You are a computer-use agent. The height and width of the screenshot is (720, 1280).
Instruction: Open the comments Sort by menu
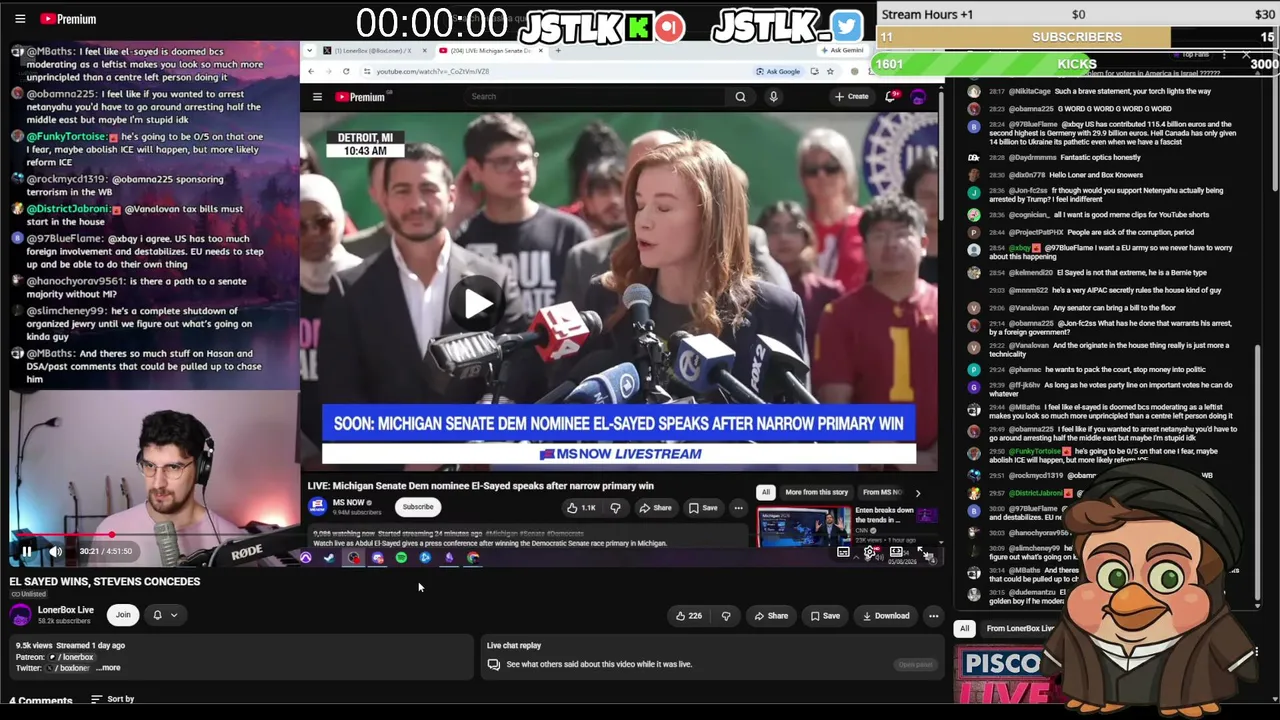point(113,699)
